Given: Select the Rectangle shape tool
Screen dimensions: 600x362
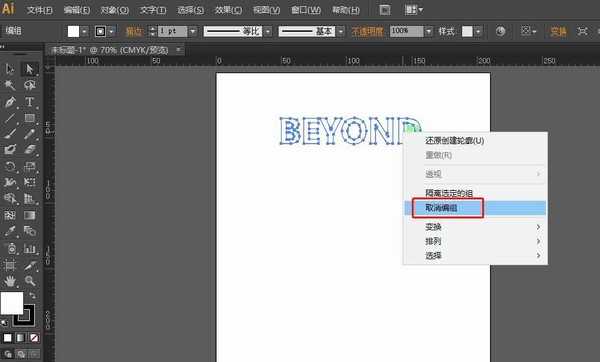Looking at the screenshot, I should pos(29,118).
